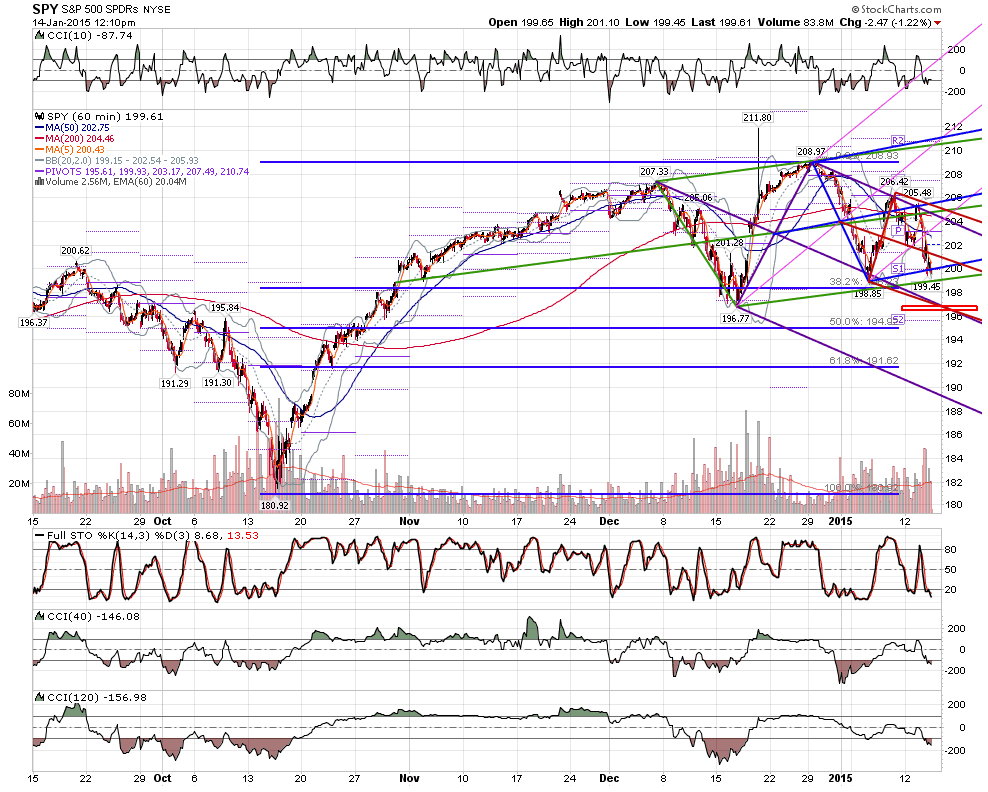Select the S1 pivot support marker

pos(898,269)
